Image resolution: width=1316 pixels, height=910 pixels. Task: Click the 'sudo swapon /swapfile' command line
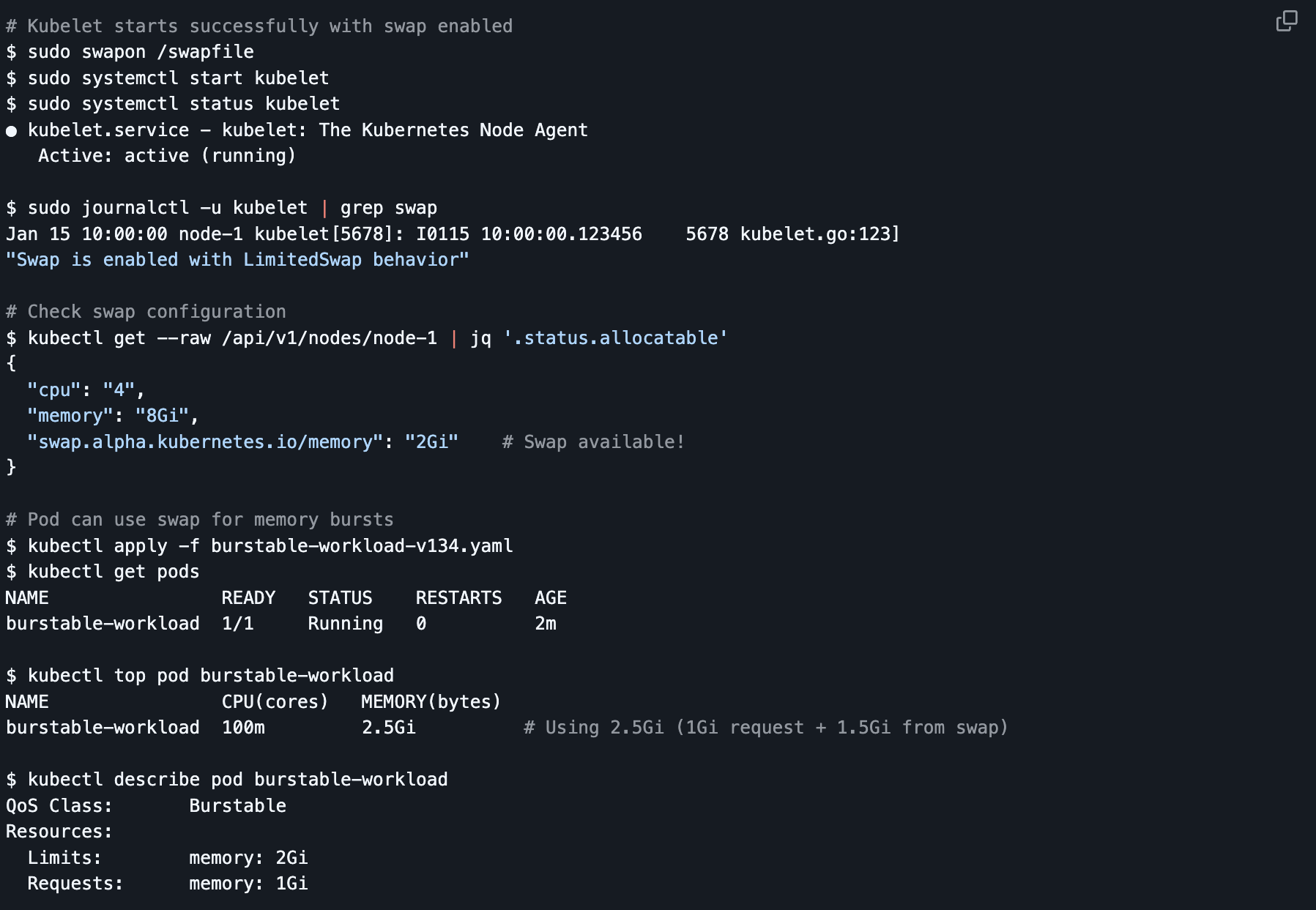(140, 52)
